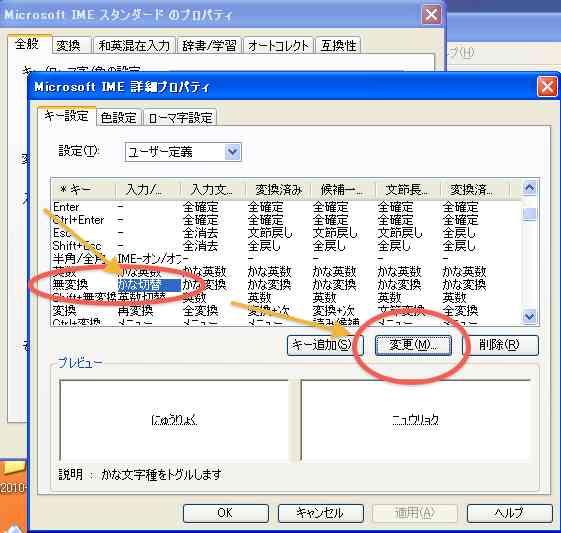Click にゅうりょく preview text

point(174,419)
